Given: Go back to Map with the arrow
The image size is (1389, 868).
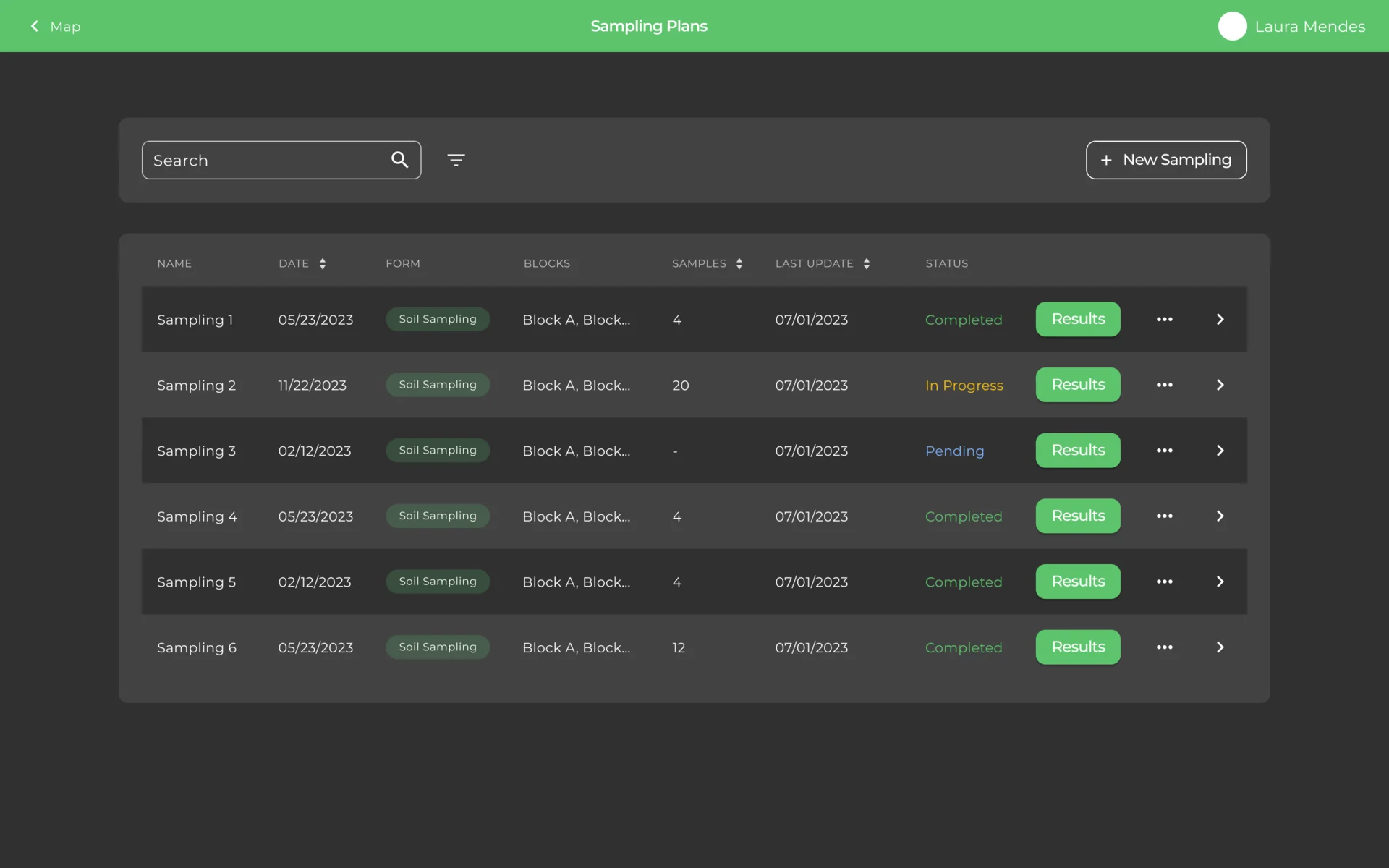Looking at the screenshot, I should pyautogui.click(x=34, y=26).
